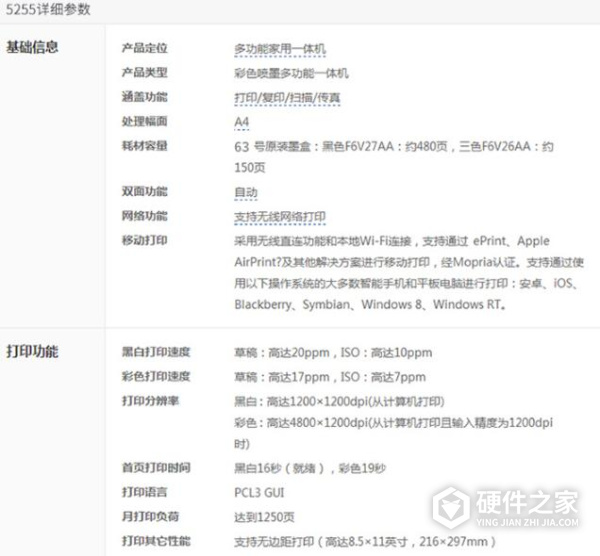This screenshot has width=600, height=556.
Task: Click the 打印语言 label
Action: click(144, 492)
